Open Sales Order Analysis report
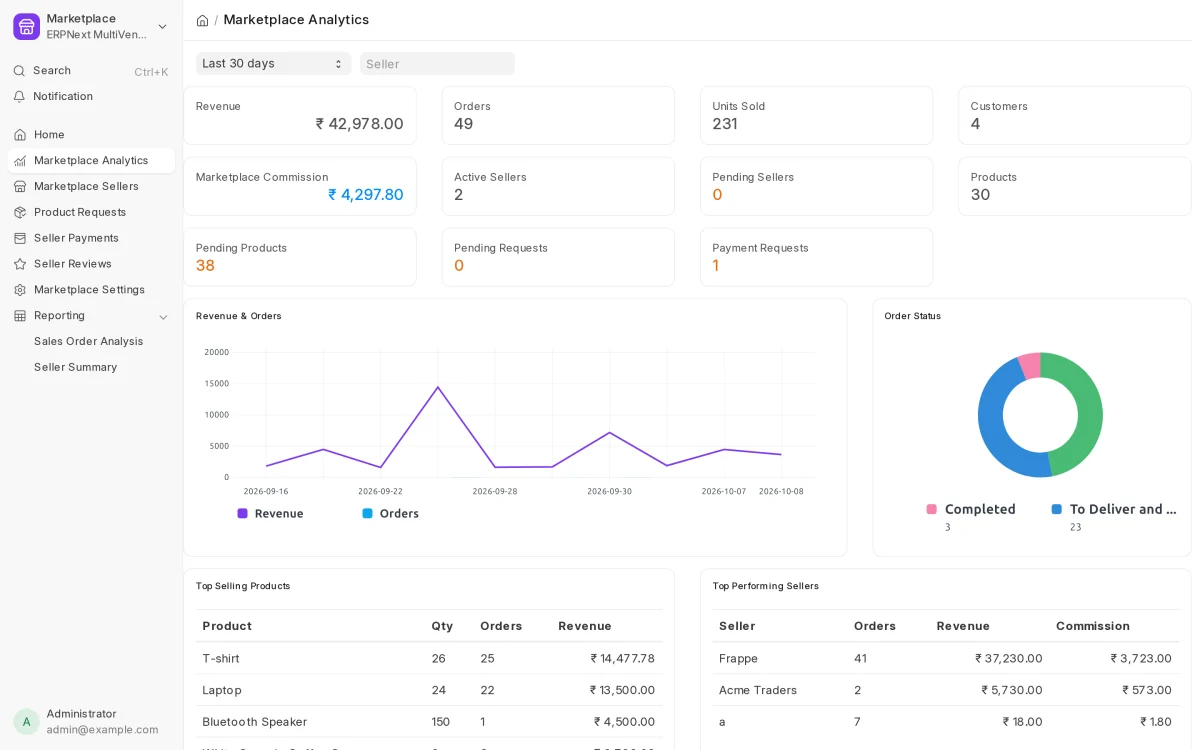 (88, 342)
